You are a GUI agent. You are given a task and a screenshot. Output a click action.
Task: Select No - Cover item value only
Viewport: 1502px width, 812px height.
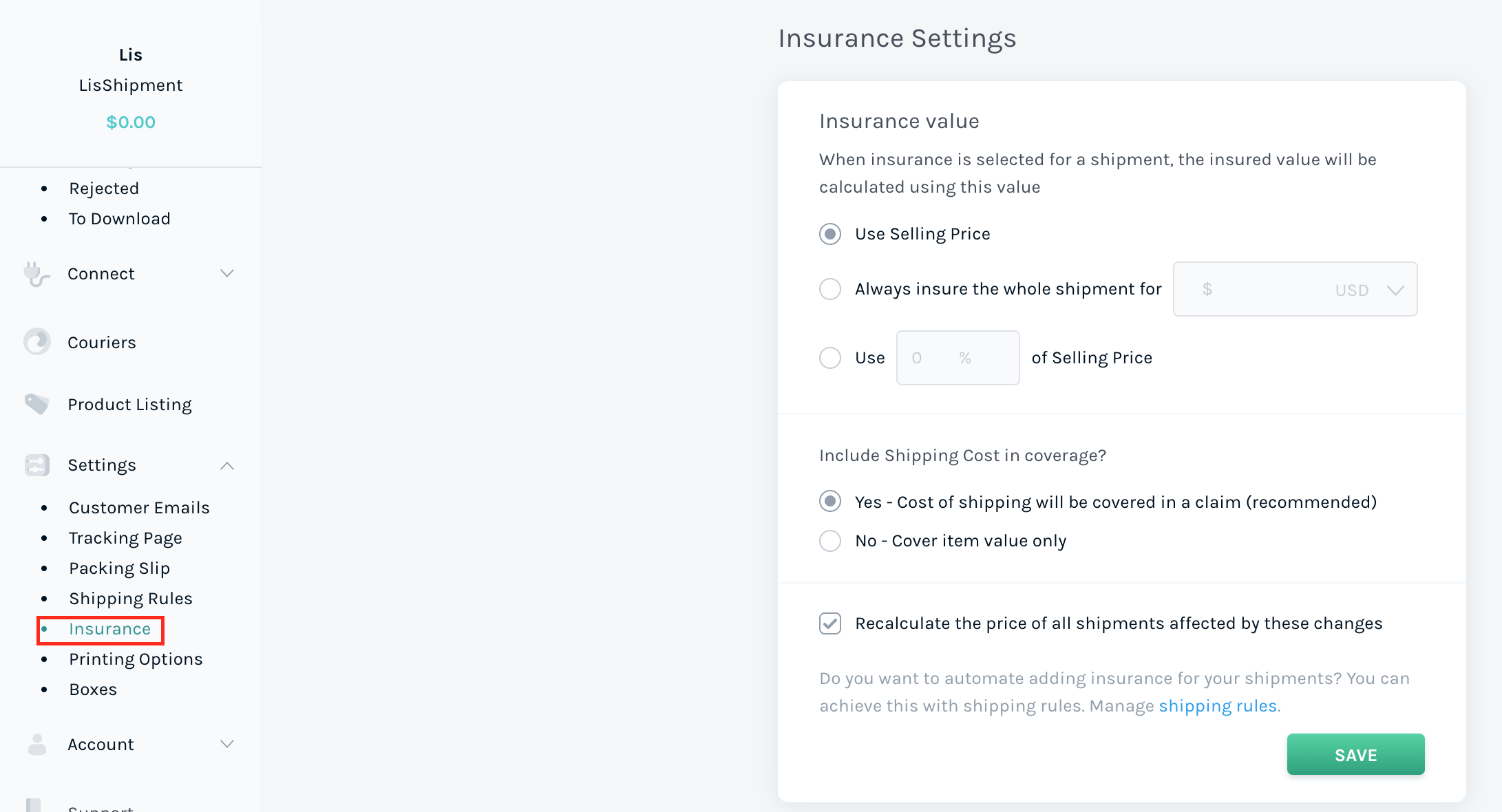(830, 541)
